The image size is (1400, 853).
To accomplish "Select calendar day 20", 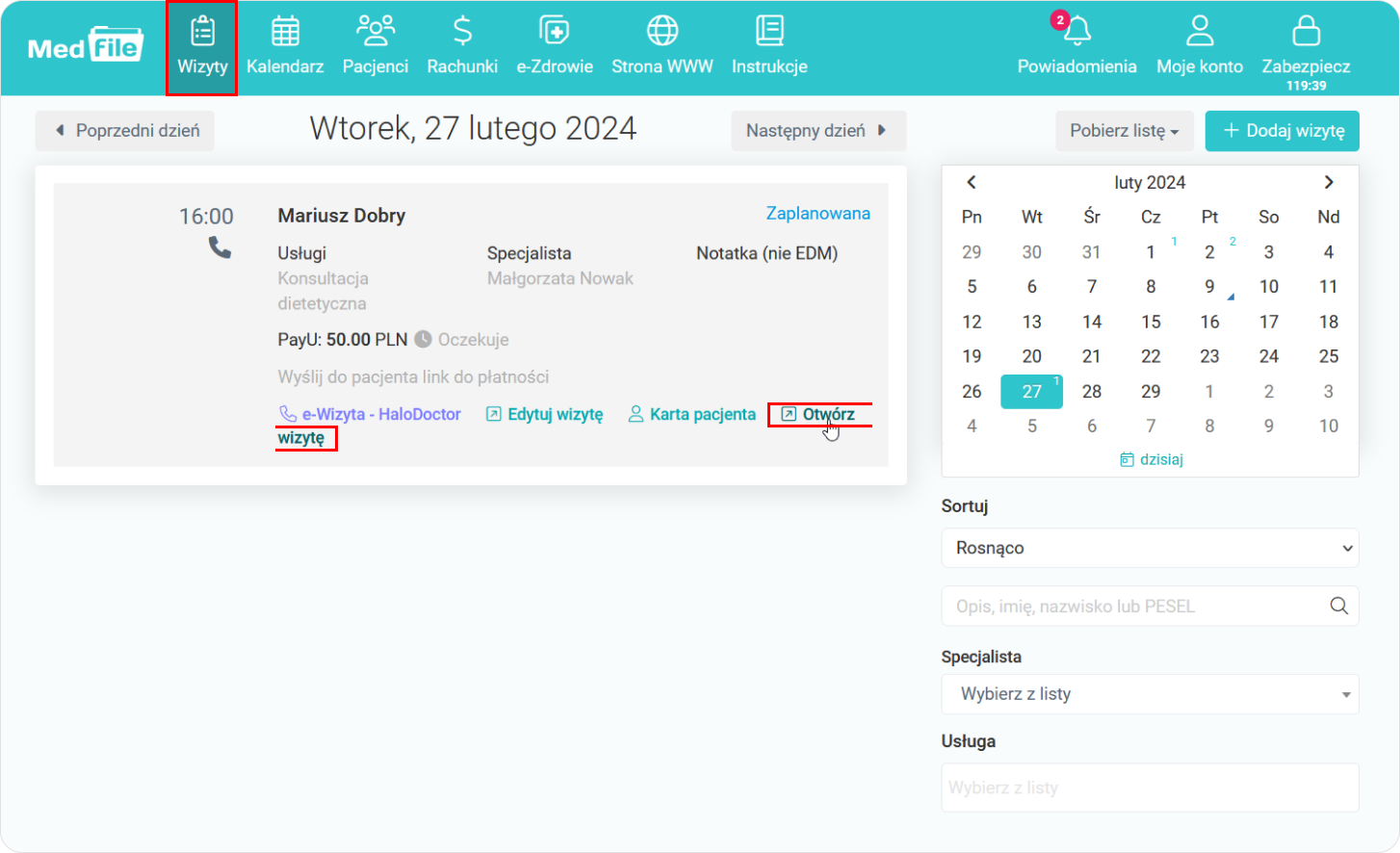I will tap(1031, 356).
